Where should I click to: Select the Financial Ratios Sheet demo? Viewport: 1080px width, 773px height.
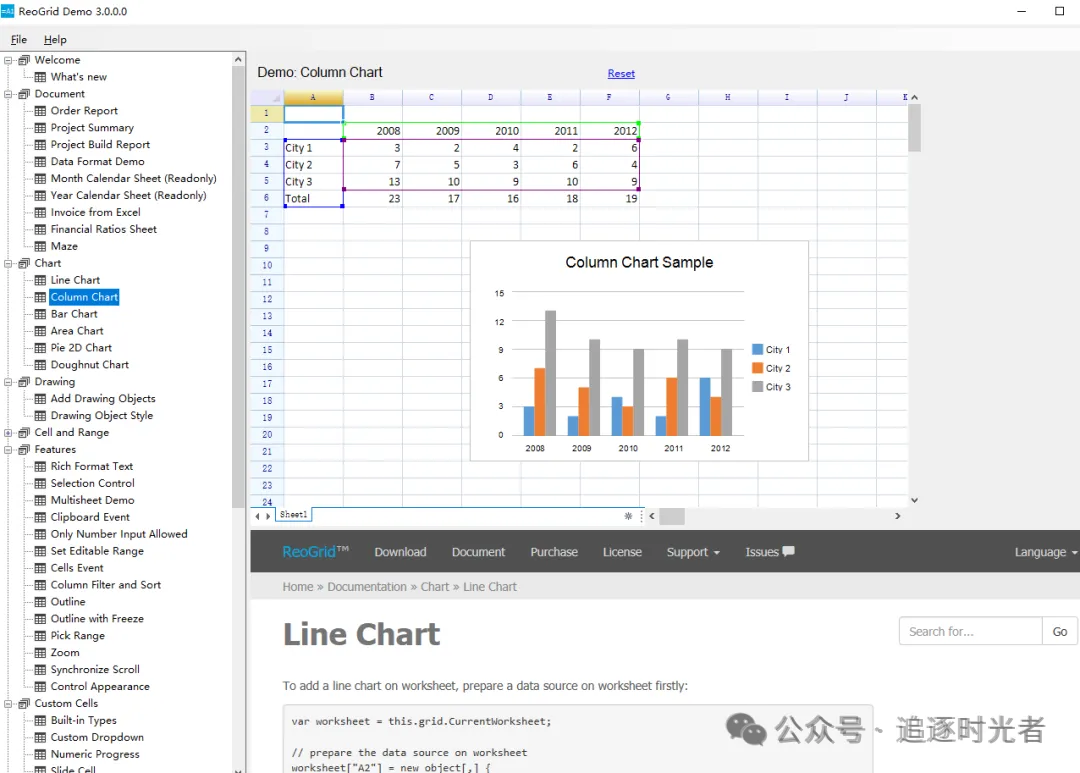coord(103,229)
